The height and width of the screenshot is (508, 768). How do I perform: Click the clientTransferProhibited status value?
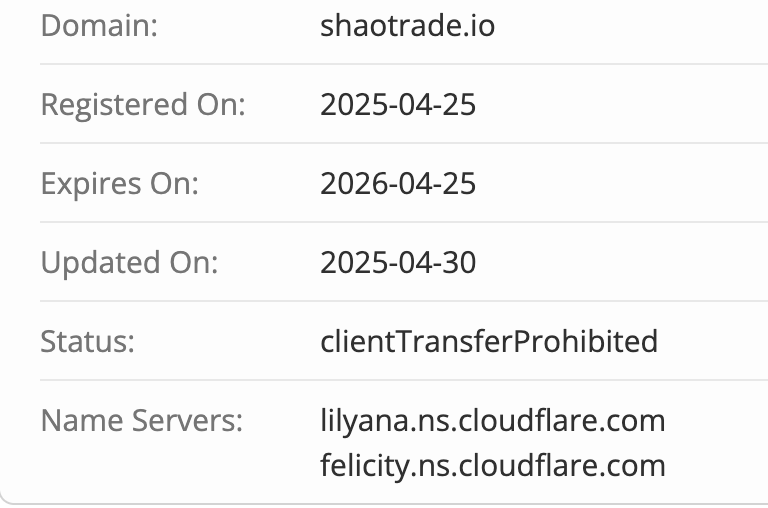[489, 341]
